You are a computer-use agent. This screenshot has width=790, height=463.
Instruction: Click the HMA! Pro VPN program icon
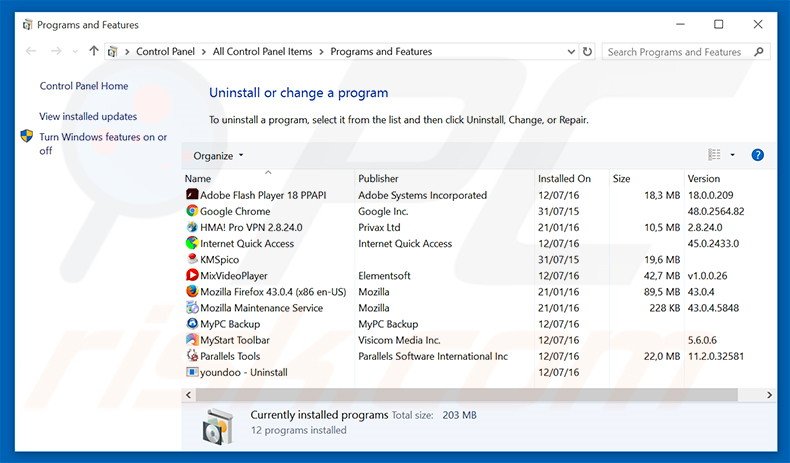coord(192,227)
